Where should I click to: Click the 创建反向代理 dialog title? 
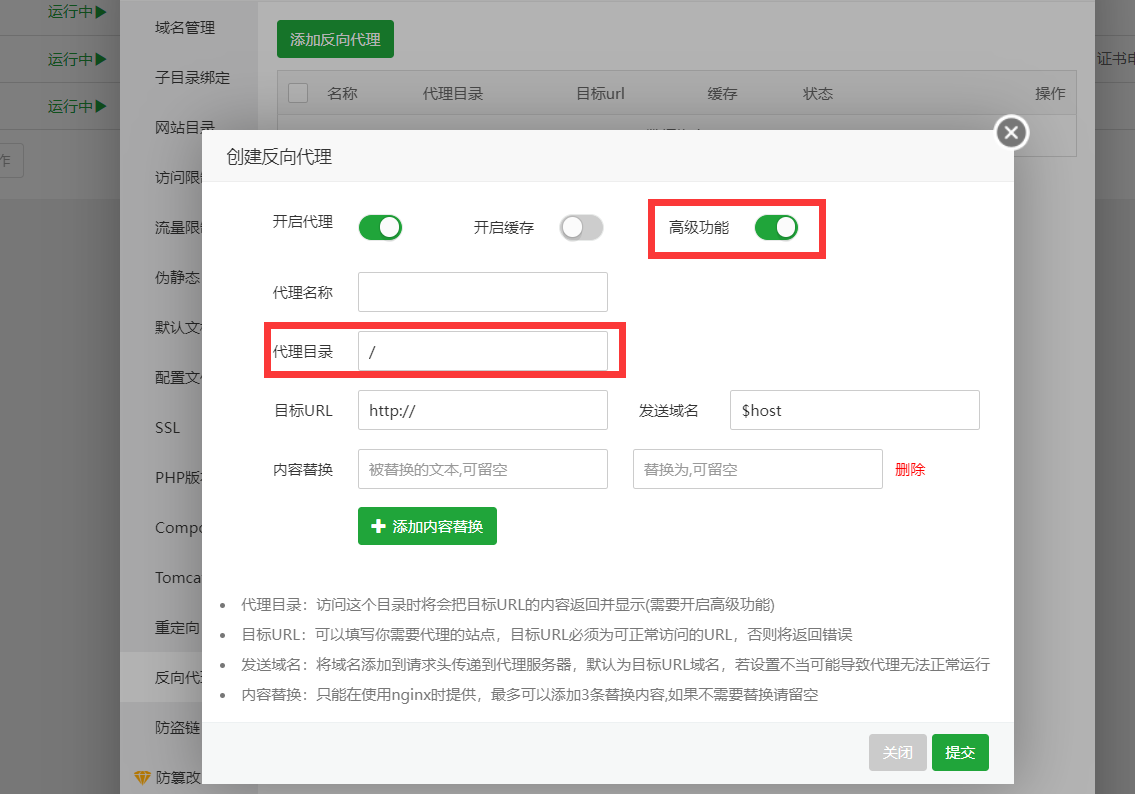click(279, 156)
